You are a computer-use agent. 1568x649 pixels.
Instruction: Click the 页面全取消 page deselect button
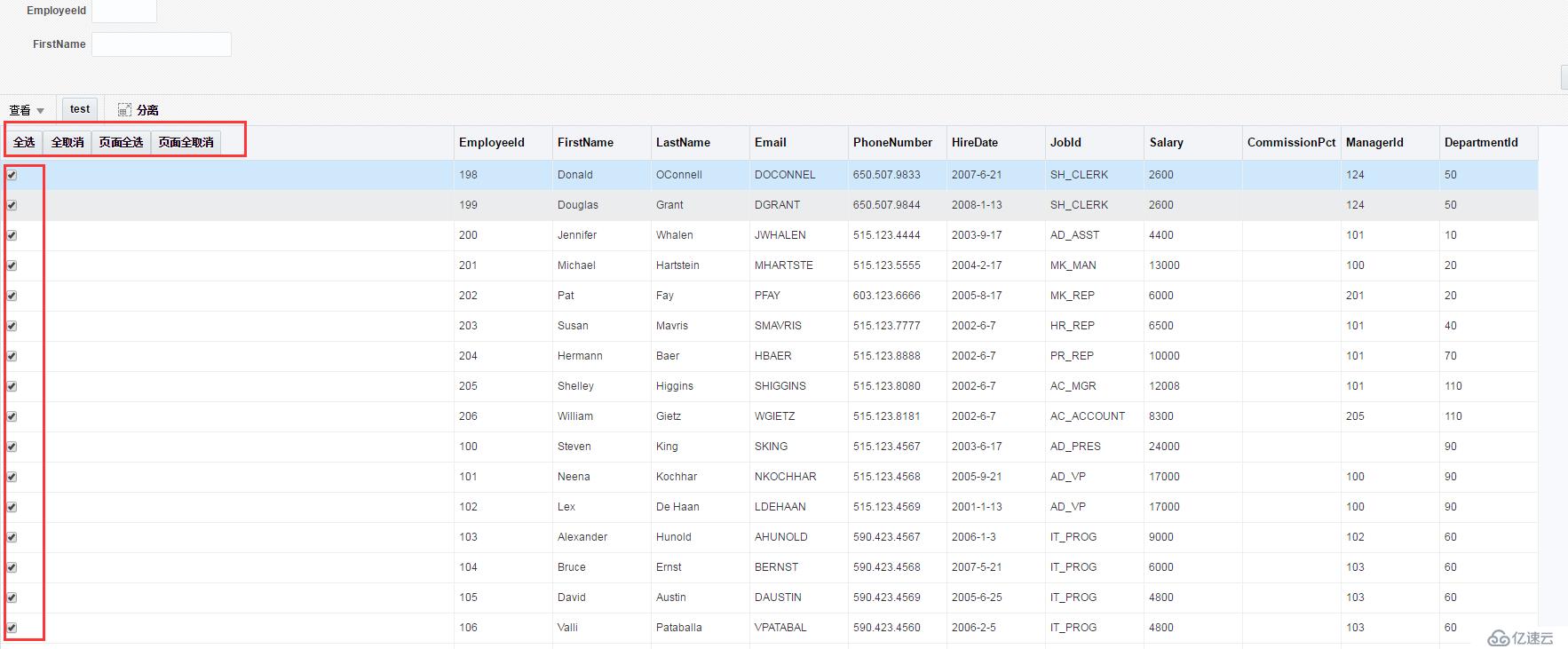(186, 142)
